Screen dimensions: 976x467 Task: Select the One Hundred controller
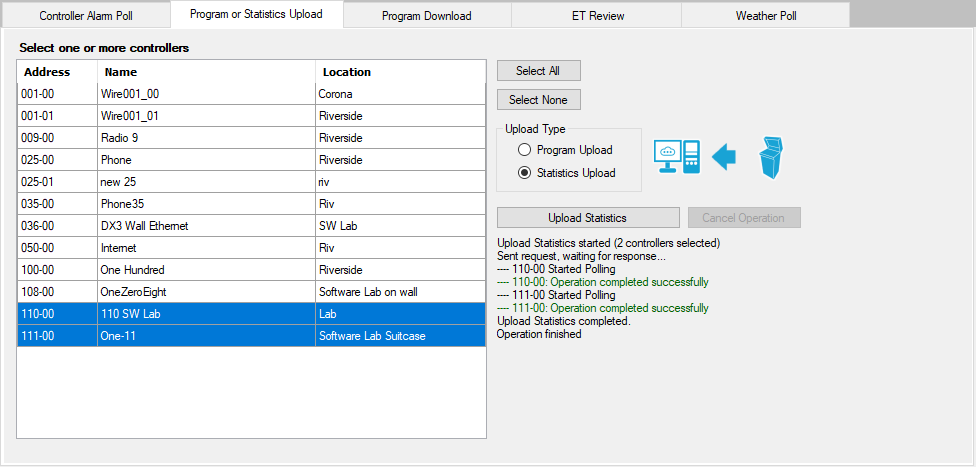coord(251,270)
